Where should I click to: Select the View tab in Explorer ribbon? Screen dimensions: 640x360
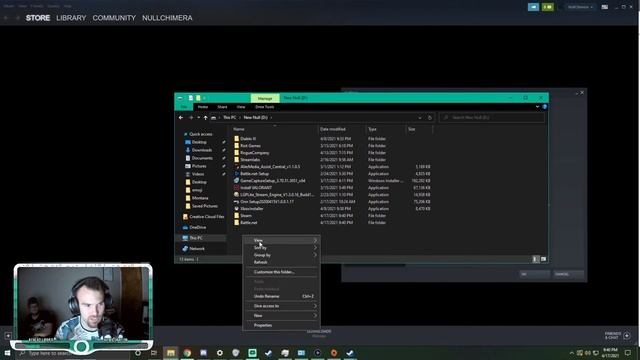241,107
